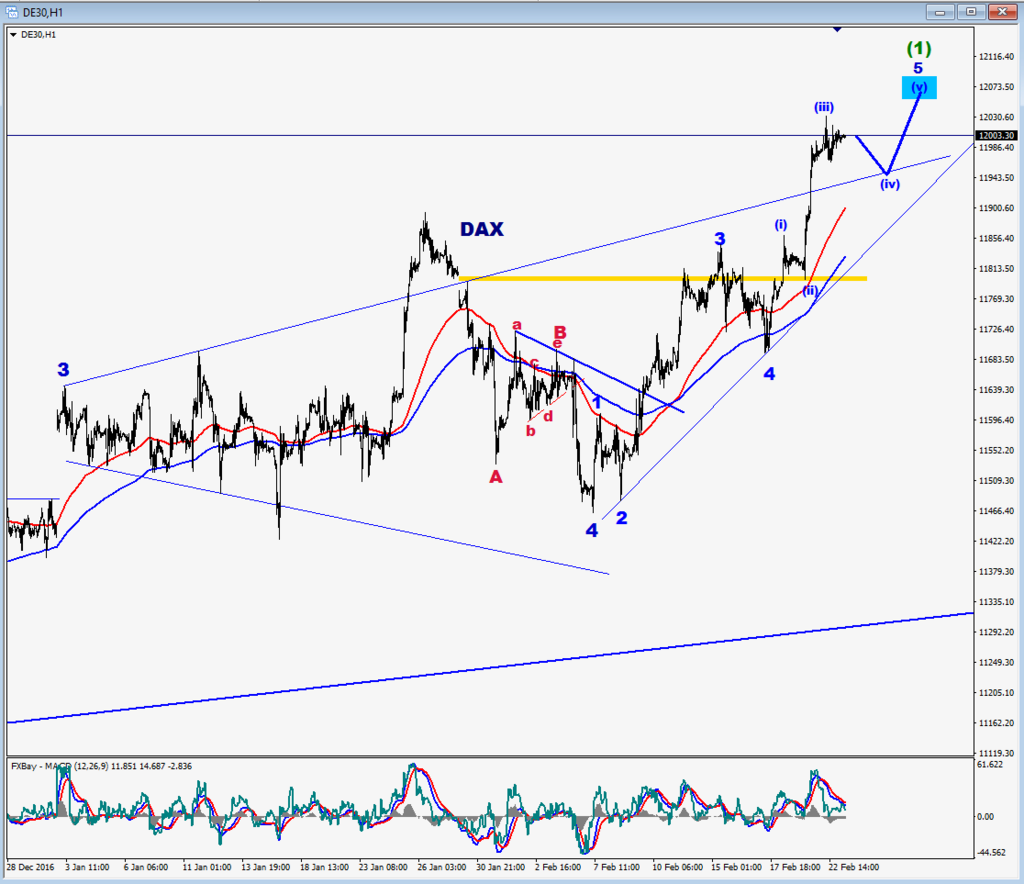
Task: Select the small red 'b' label
Action: pos(530,431)
